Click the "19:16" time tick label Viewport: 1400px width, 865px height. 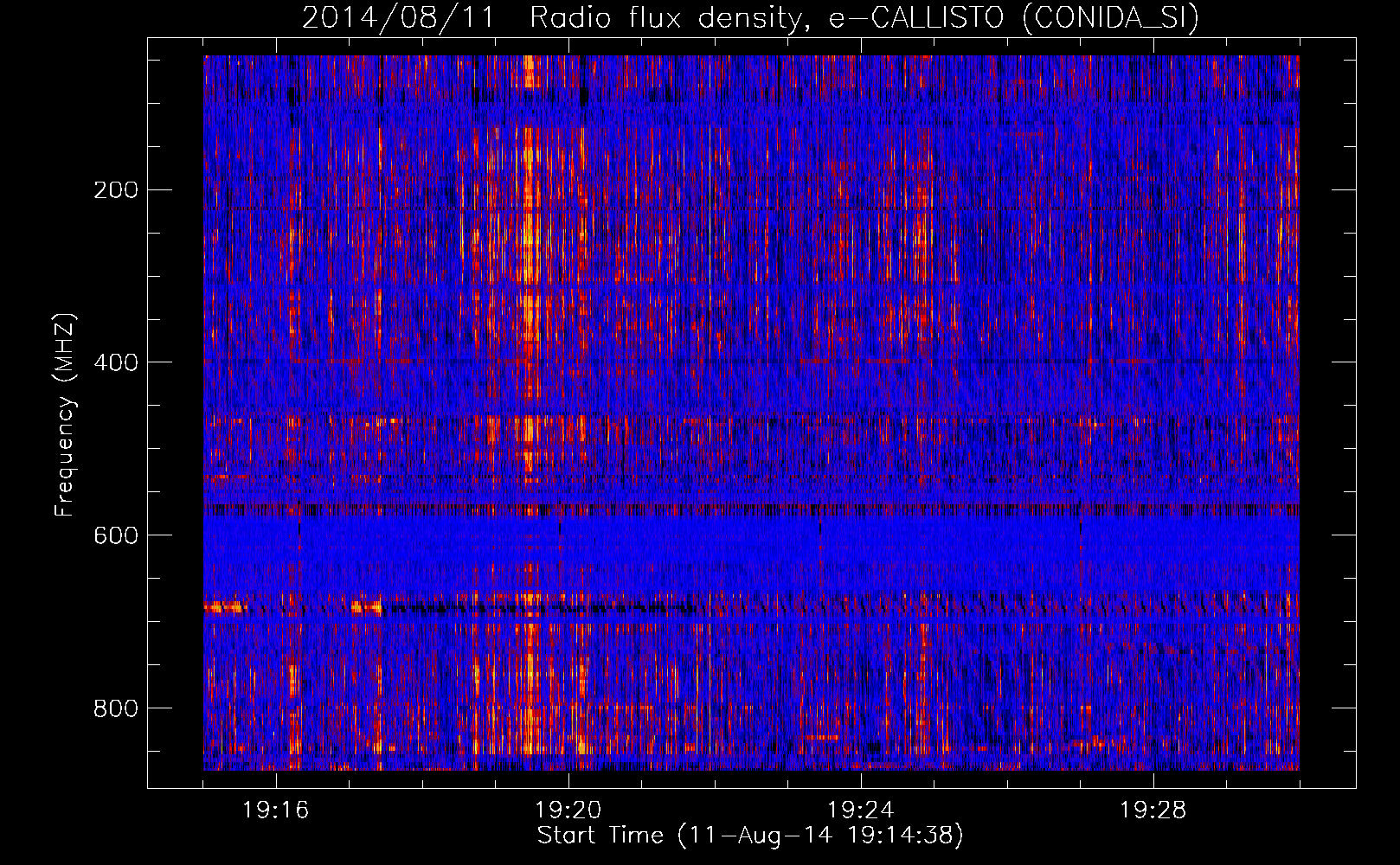(276, 811)
